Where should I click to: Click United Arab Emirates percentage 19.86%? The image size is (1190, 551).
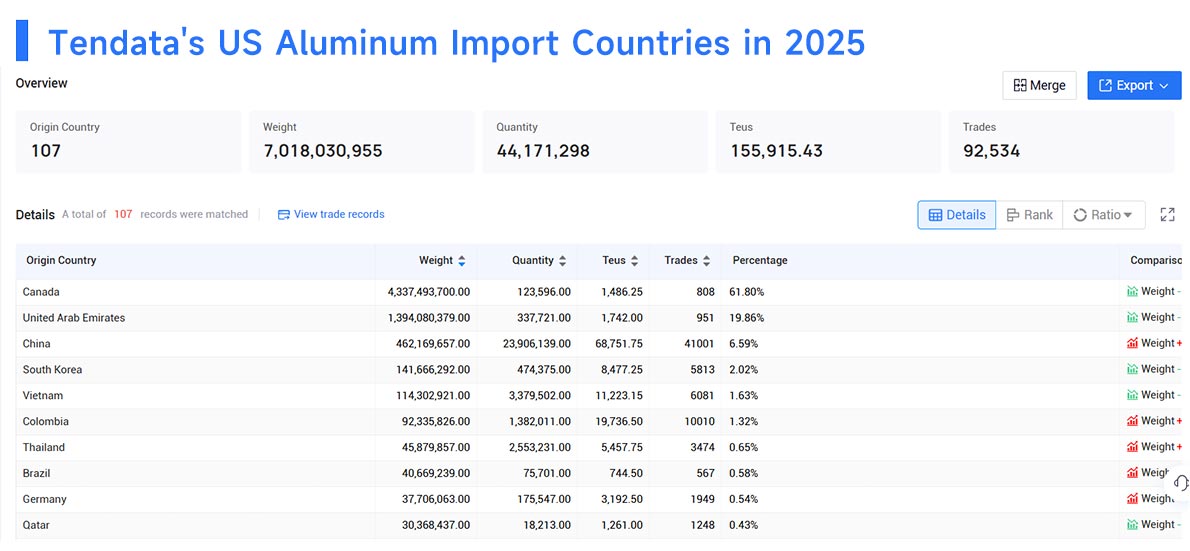(747, 317)
